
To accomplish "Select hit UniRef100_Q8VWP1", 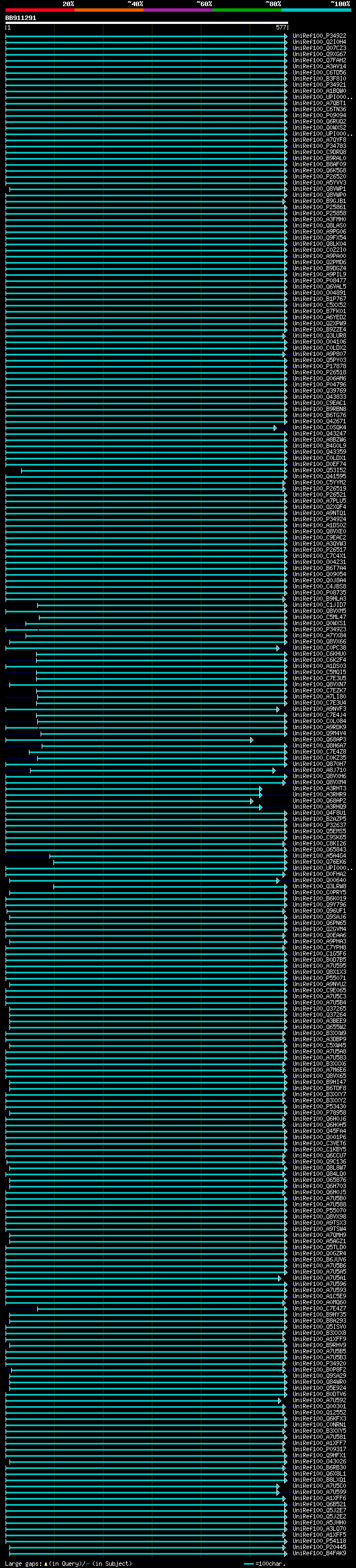I will tap(319, 189).
